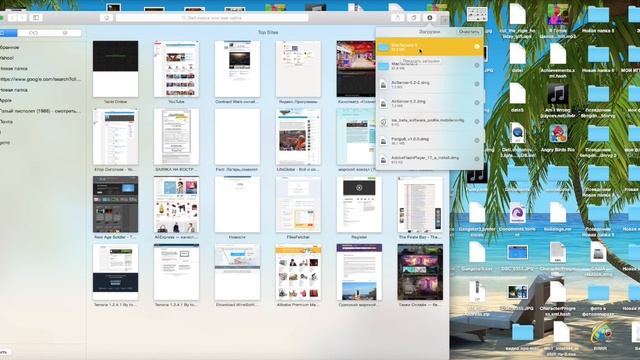Open the ЗАЯВКА НА ВОСТР top site thumbnail

click(176, 137)
